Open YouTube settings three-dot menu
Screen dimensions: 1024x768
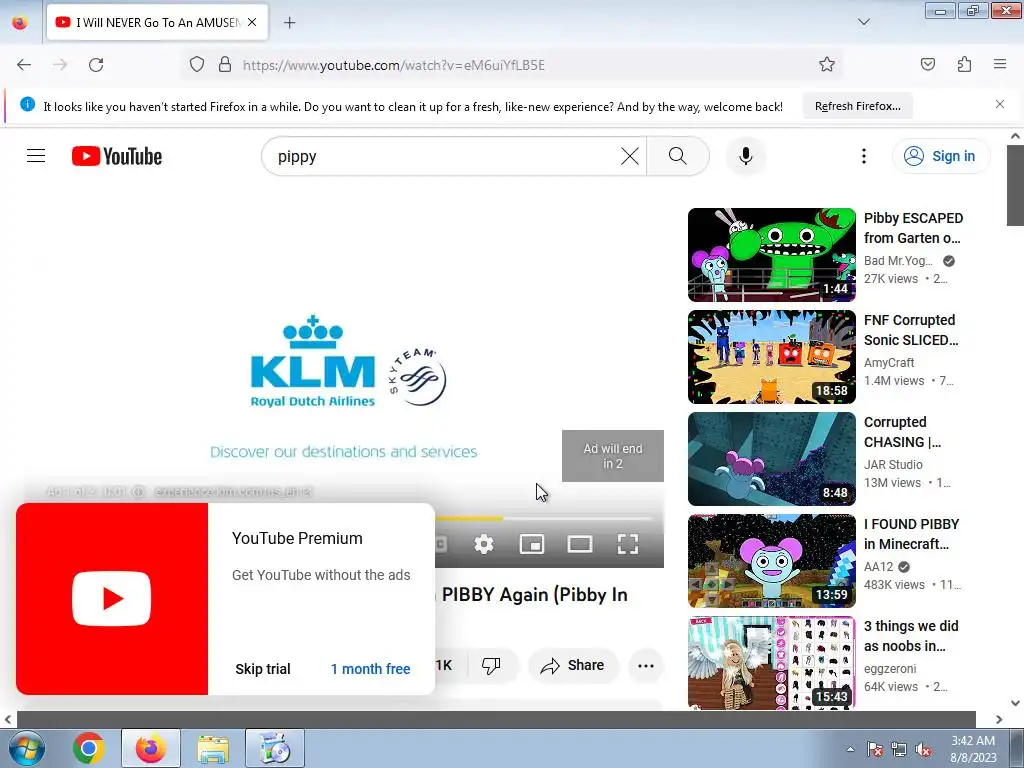point(863,156)
